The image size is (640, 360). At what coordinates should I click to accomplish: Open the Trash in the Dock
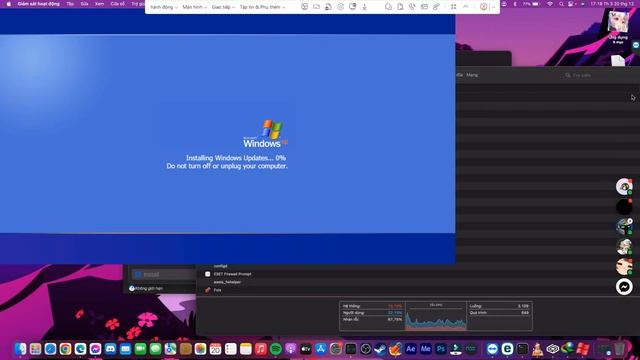tap(620, 349)
